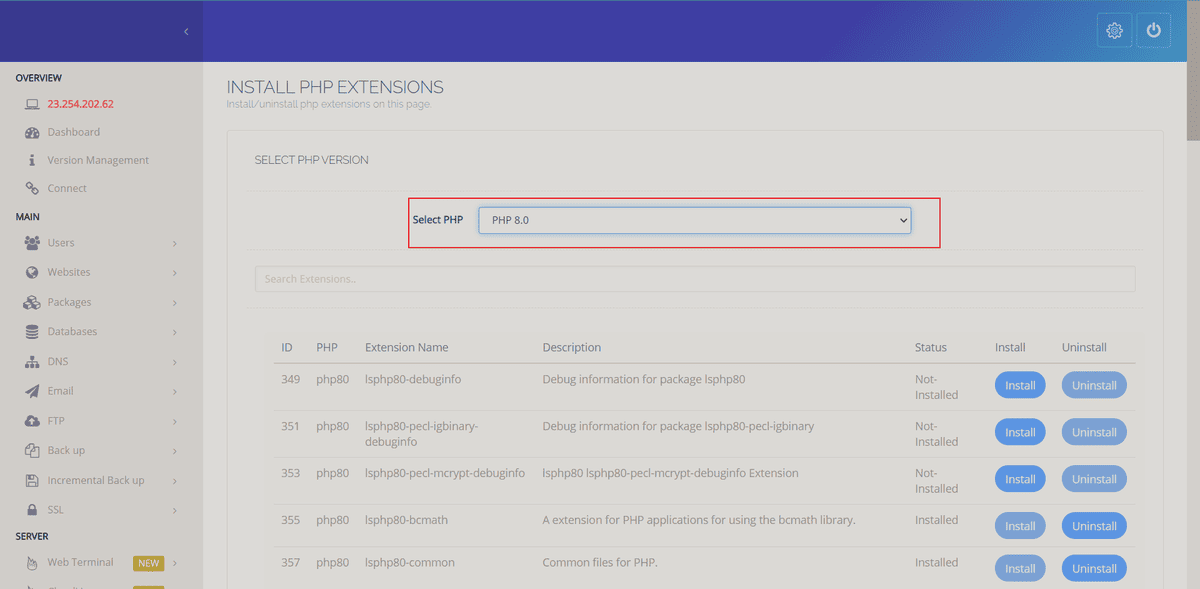The width and height of the screenshot is (1200, 589).
Task: Click the Status column header
Action: coord(930,348)
